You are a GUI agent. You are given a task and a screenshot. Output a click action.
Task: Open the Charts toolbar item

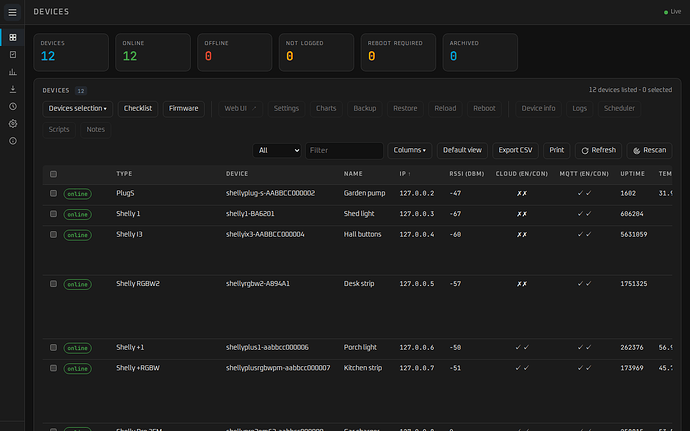click(326, 109)
